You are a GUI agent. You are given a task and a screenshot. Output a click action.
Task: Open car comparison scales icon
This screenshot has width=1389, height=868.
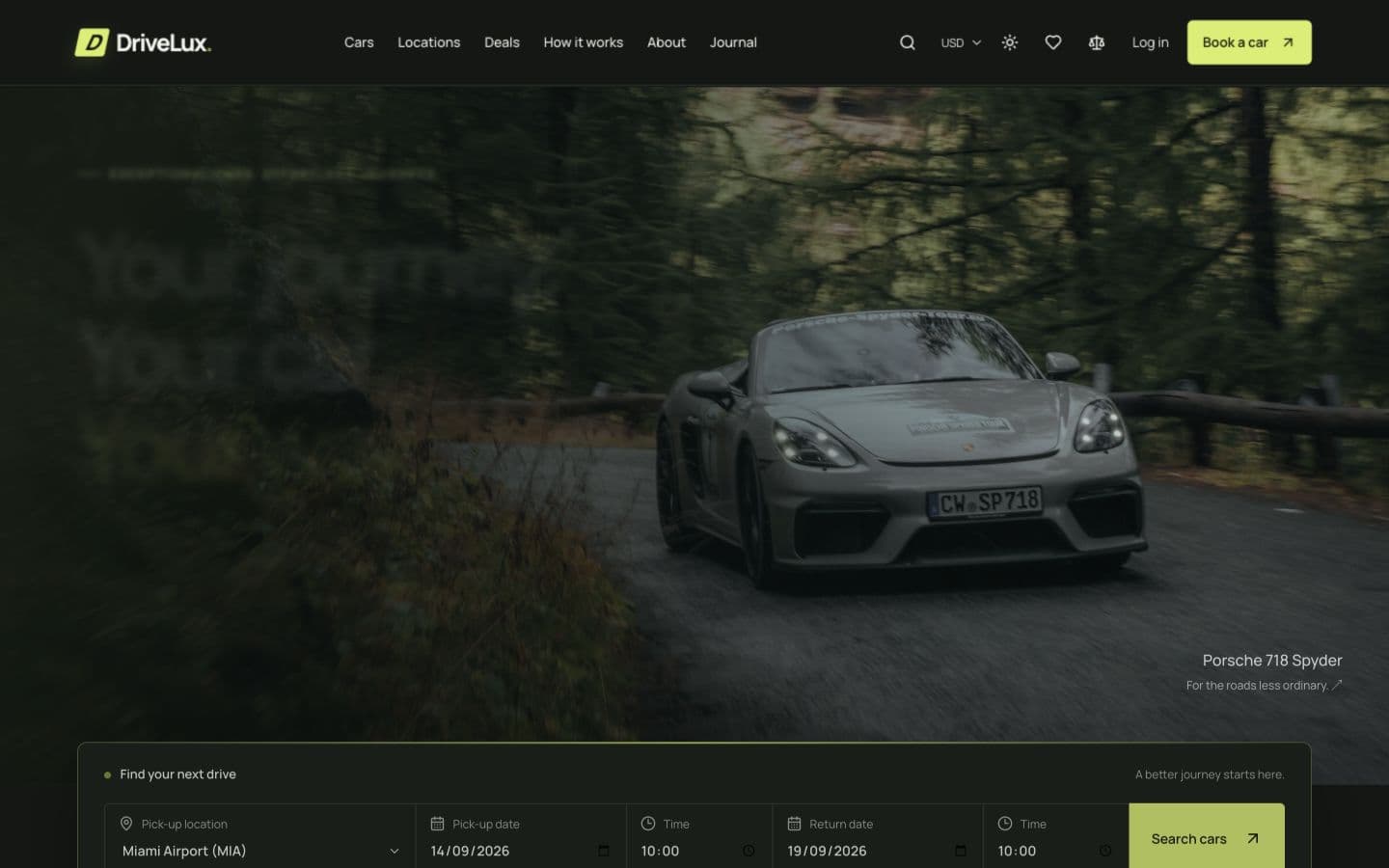pos(1097,42)
